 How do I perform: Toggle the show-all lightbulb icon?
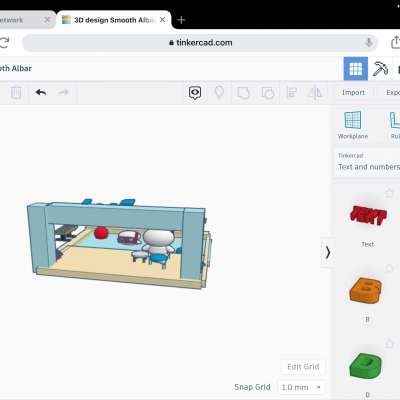coord(219,93)
